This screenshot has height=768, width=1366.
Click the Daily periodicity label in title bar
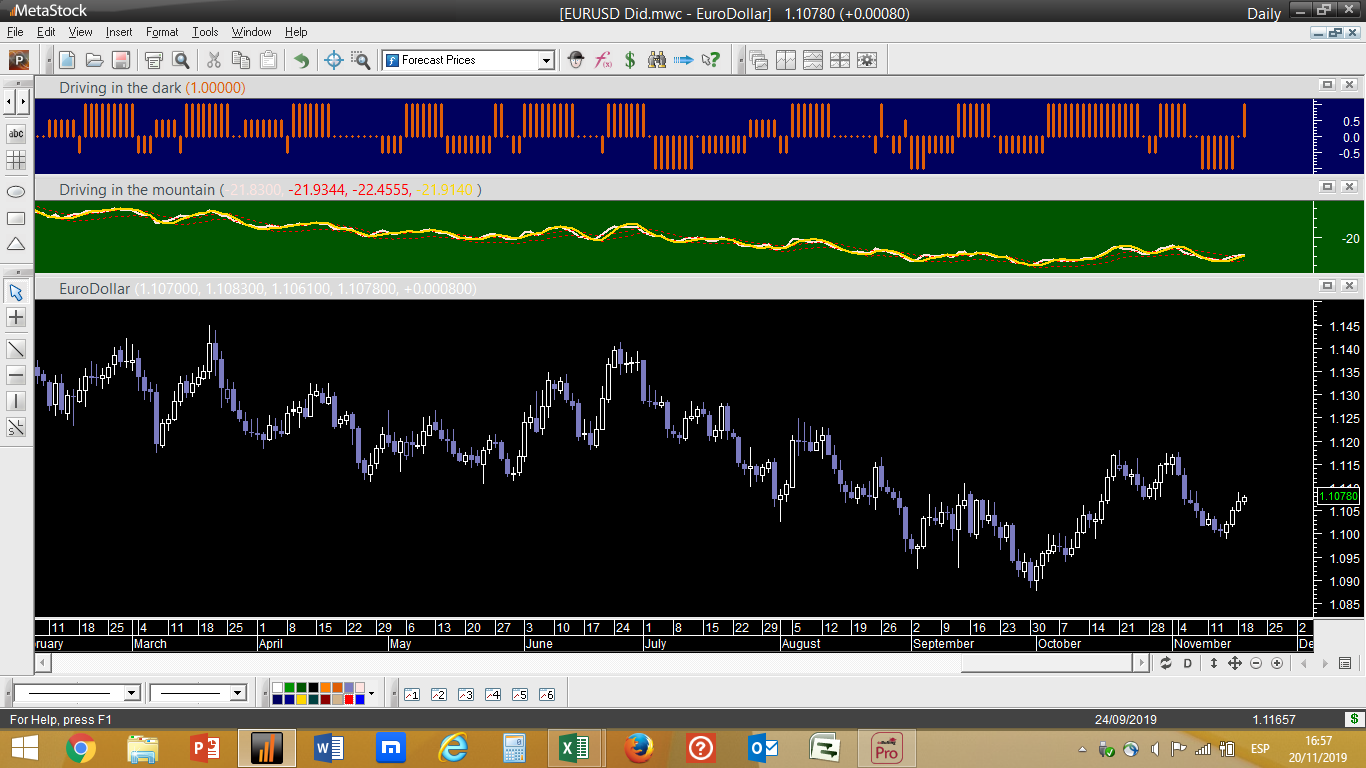point(1264,13)
